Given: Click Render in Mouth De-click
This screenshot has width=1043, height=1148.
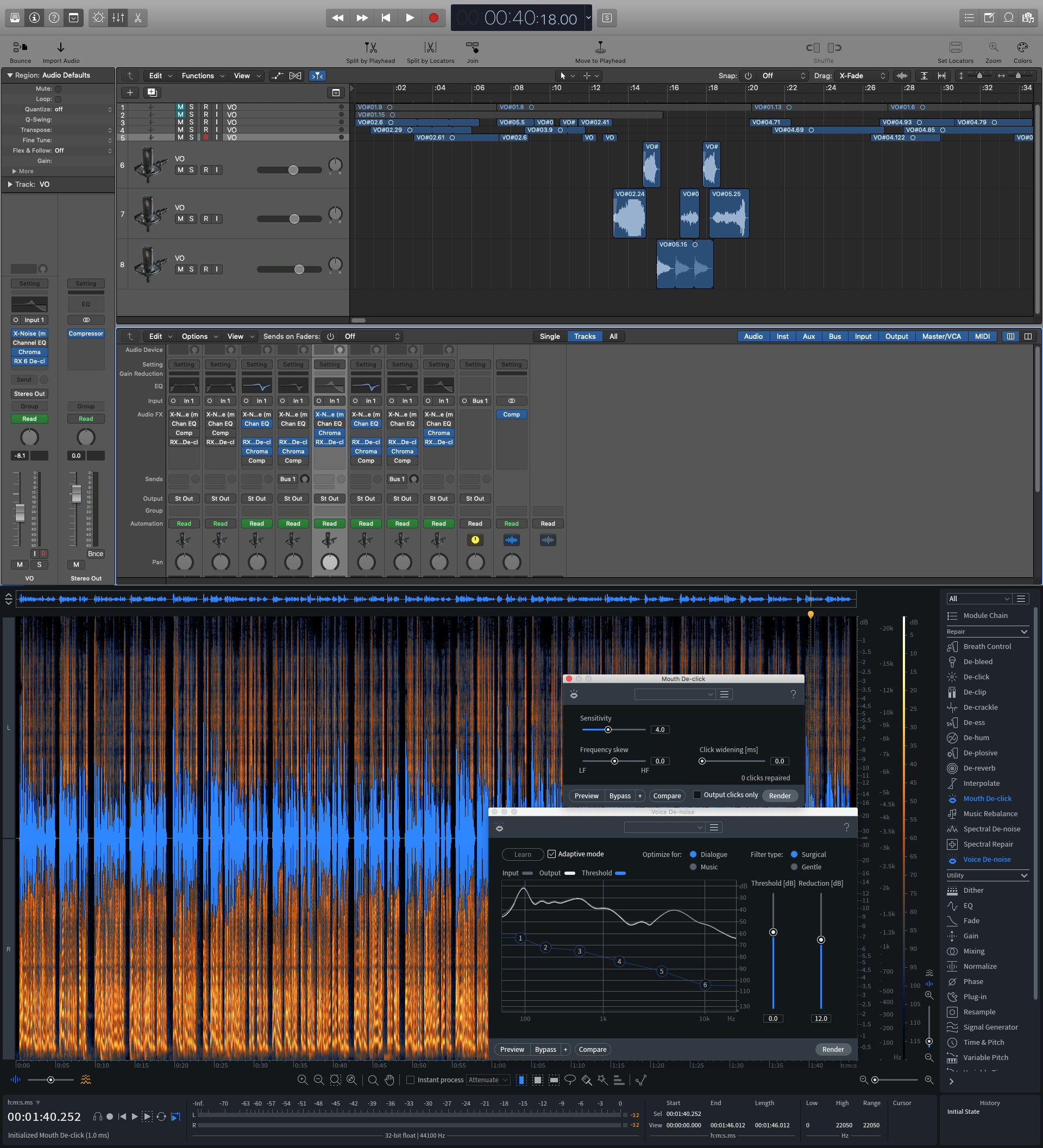Looking at the screenshot, I should 780,796.
